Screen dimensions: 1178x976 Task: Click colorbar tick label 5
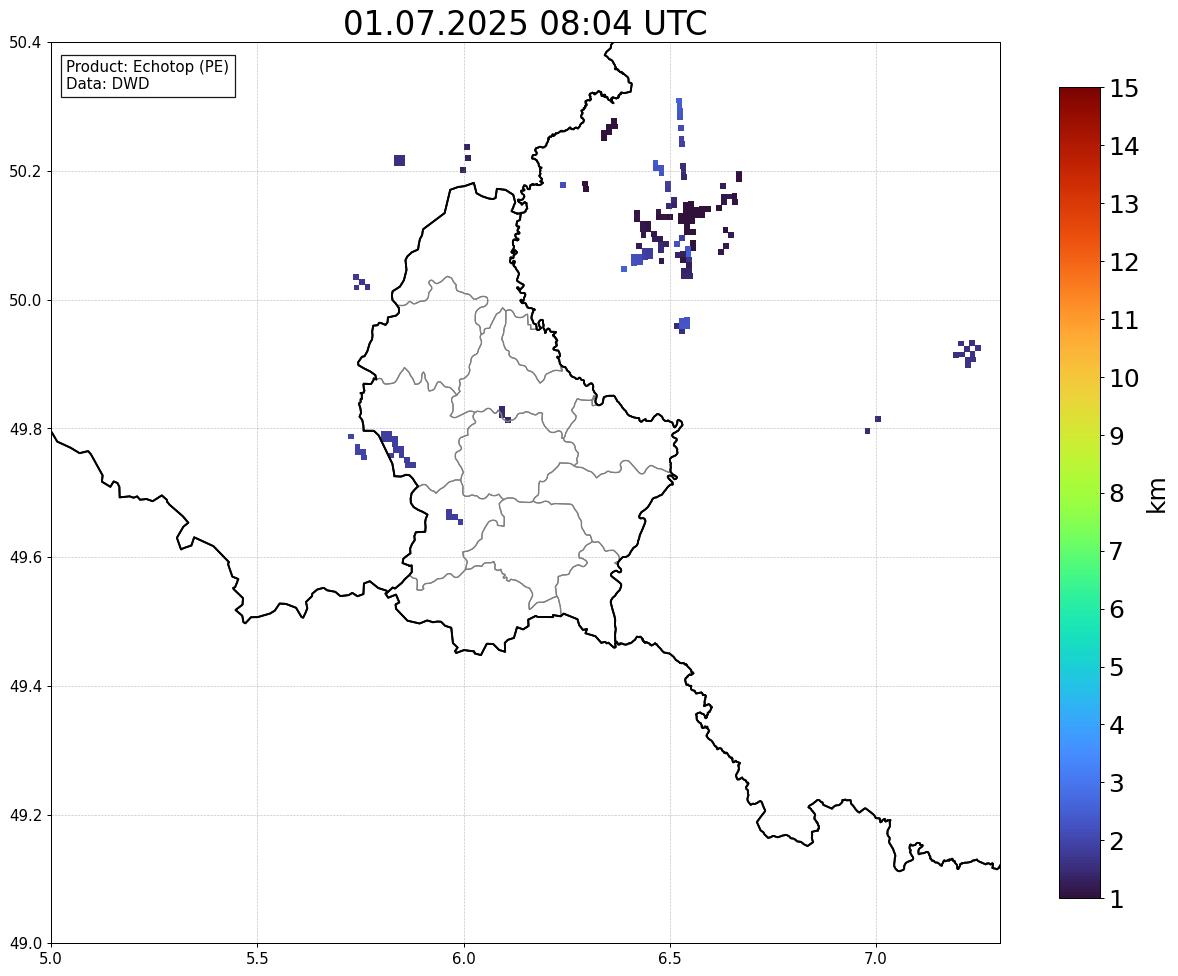coord(1117,667)
